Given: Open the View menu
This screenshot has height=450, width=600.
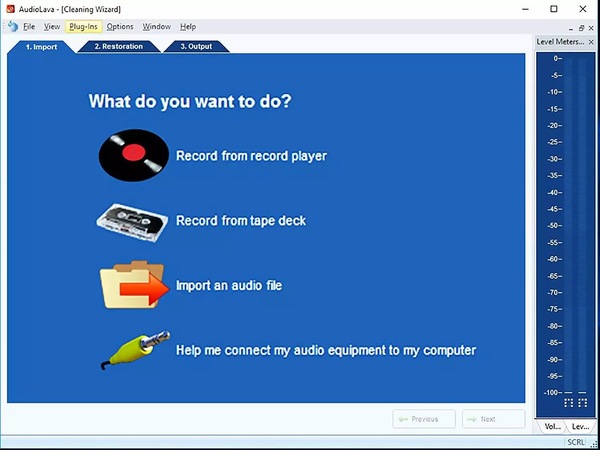Looking at the screenshot, I should (x=52, y=26).
